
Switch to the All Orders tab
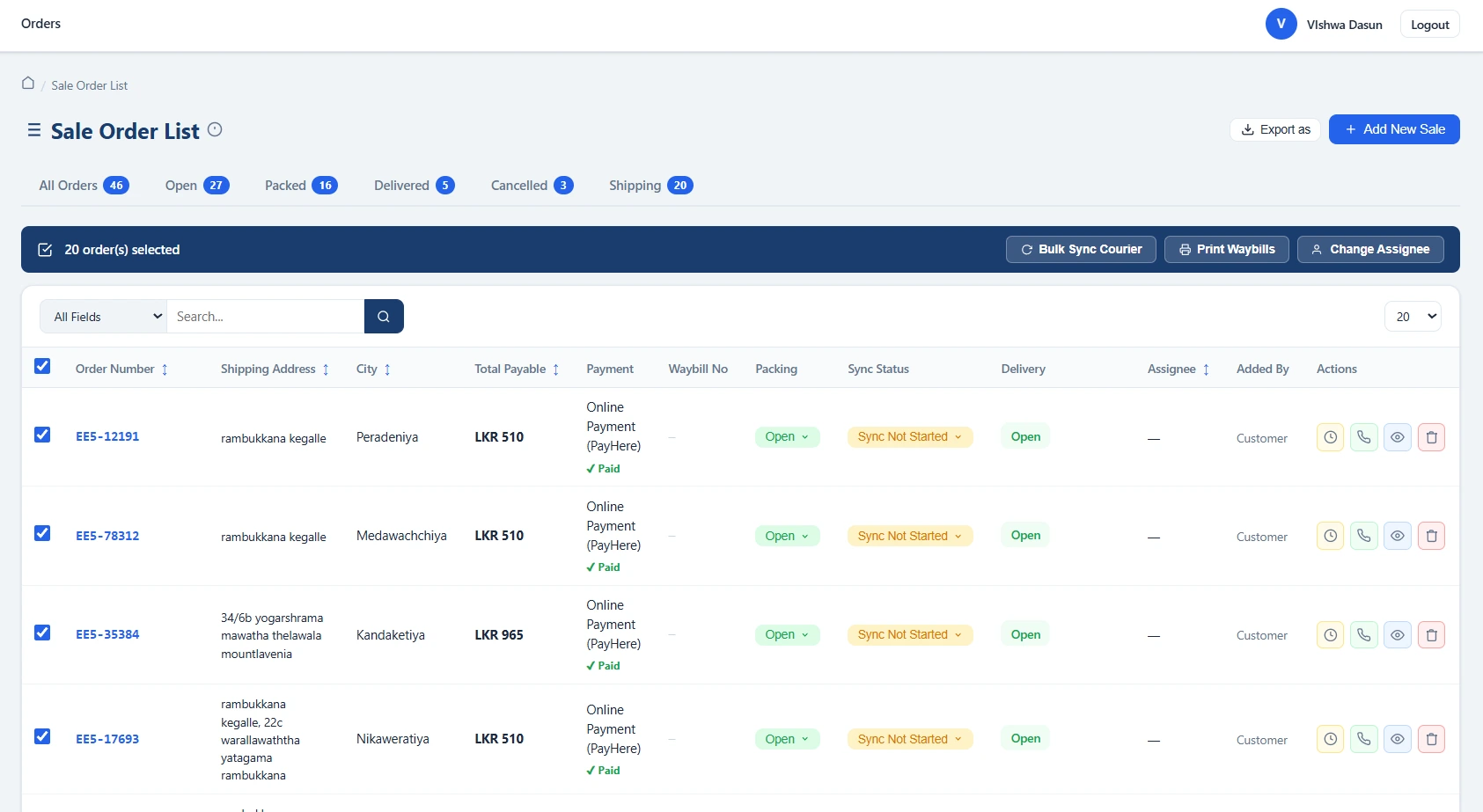[84, 186]
